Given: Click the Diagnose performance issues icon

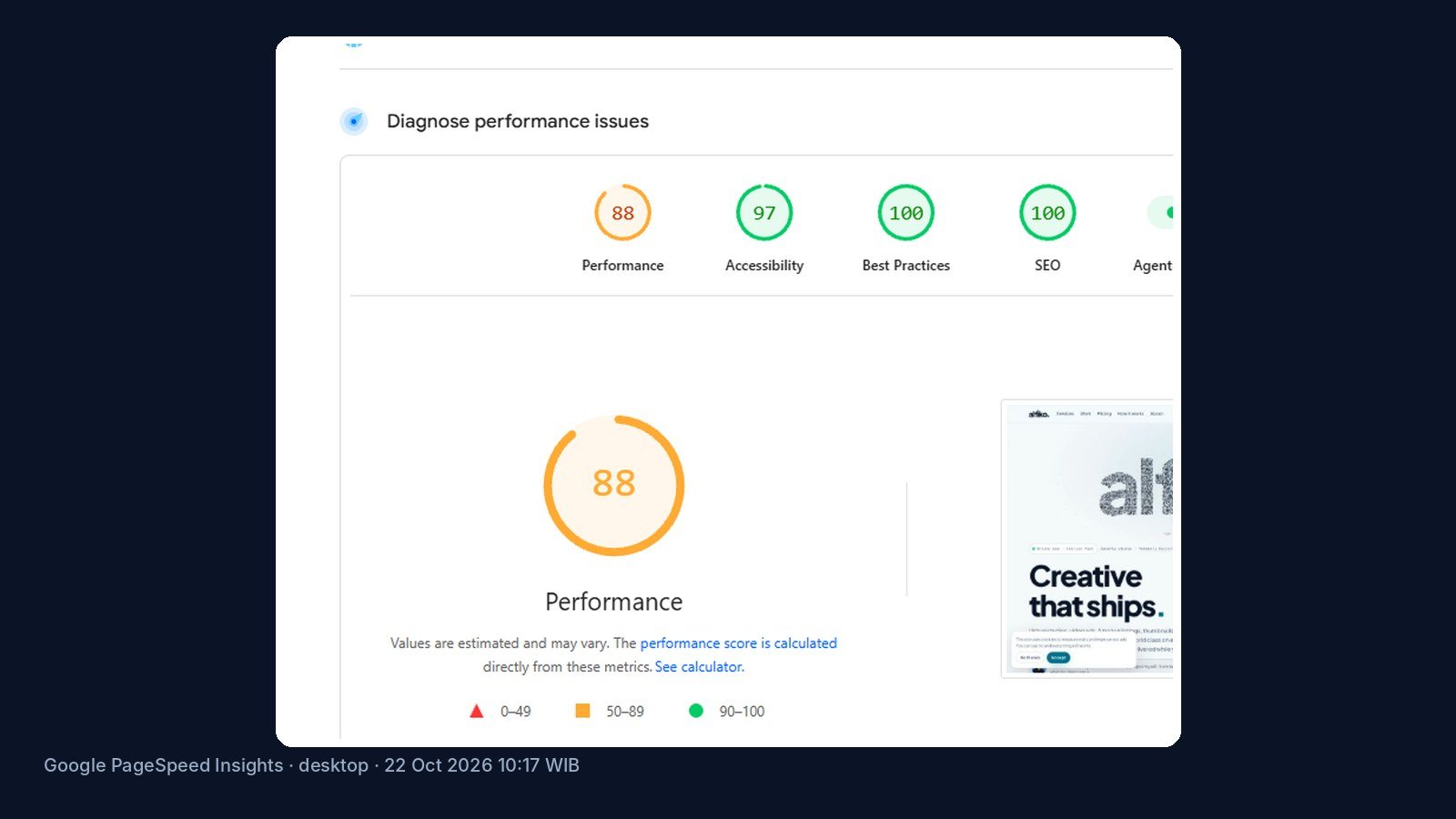Looking at the screenshot, I should click(x=354, y=121).
